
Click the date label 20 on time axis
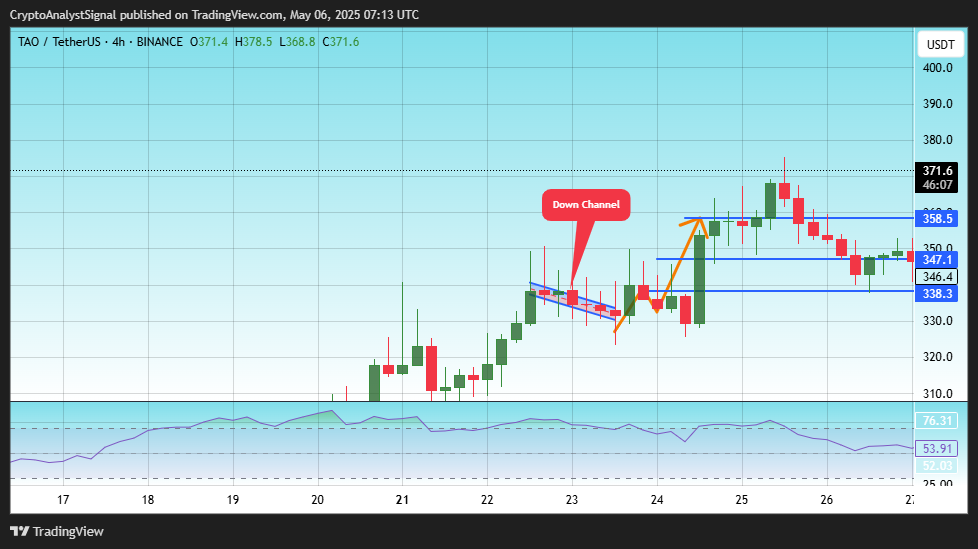coord(317,500)
